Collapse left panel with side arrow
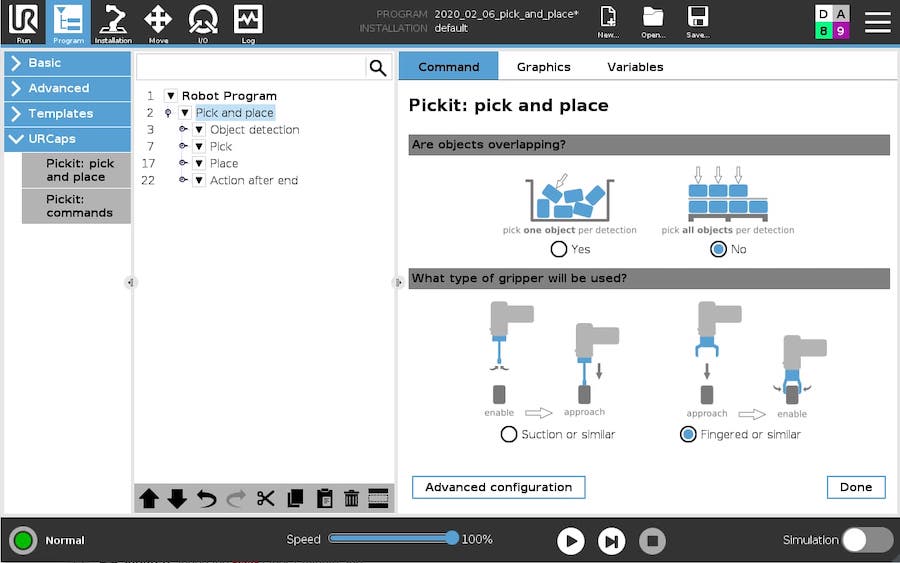 [130, 282]
